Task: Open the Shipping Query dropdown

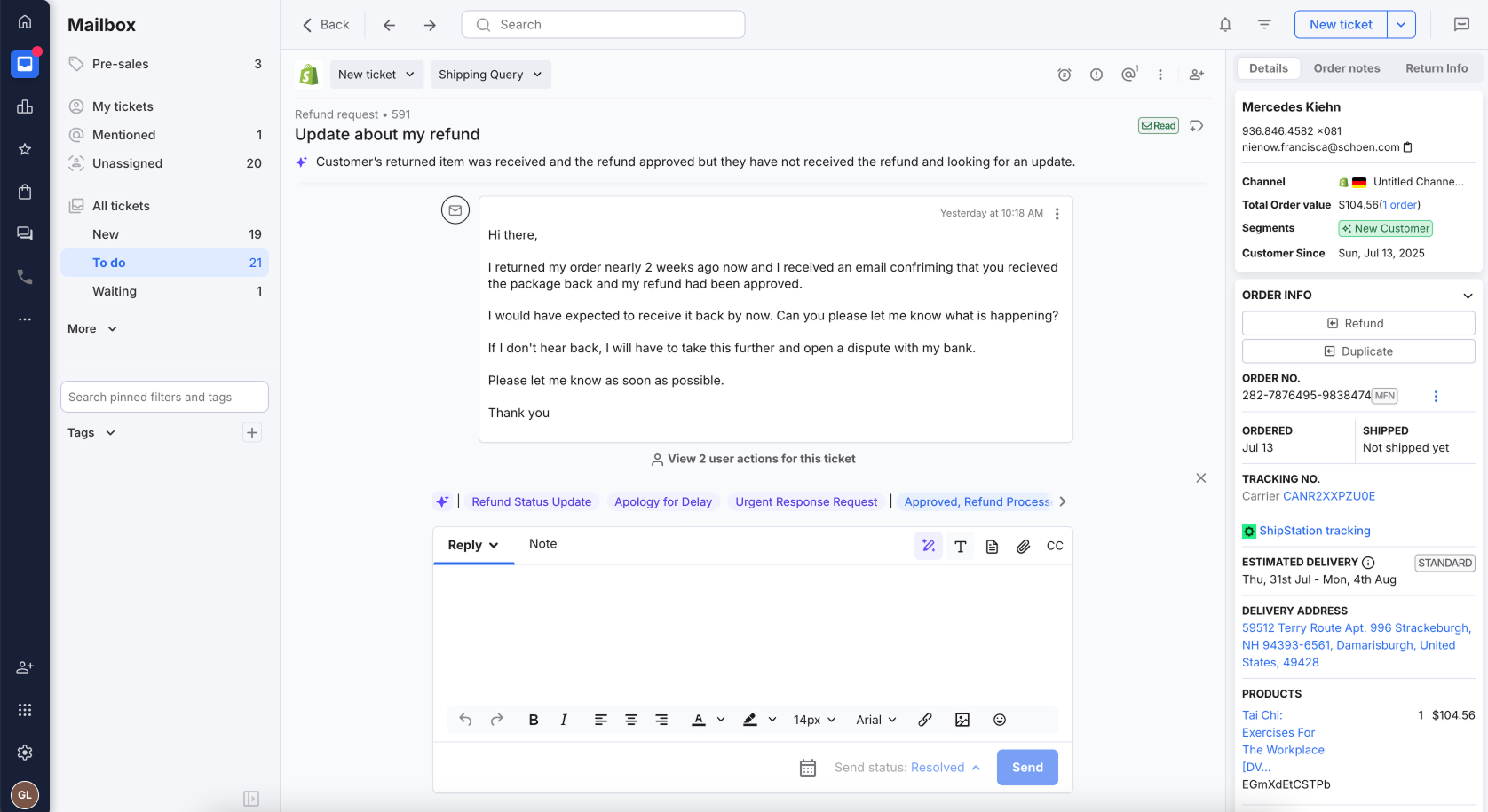Action: [x=490, y=75]
